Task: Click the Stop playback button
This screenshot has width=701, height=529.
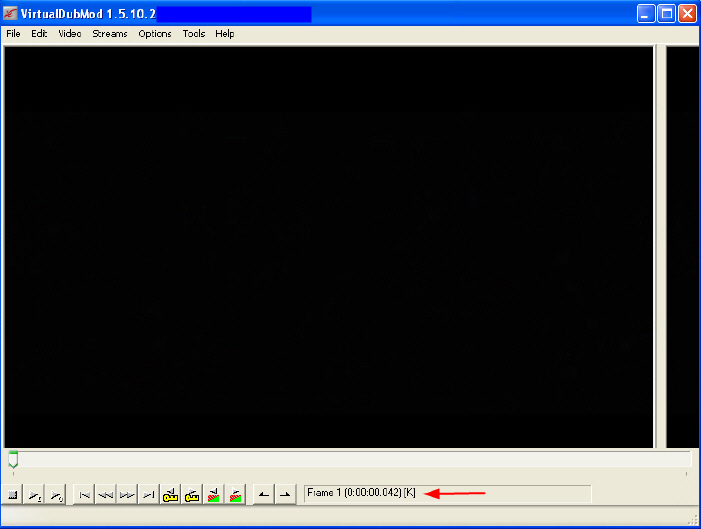Action: coord(13,495)
